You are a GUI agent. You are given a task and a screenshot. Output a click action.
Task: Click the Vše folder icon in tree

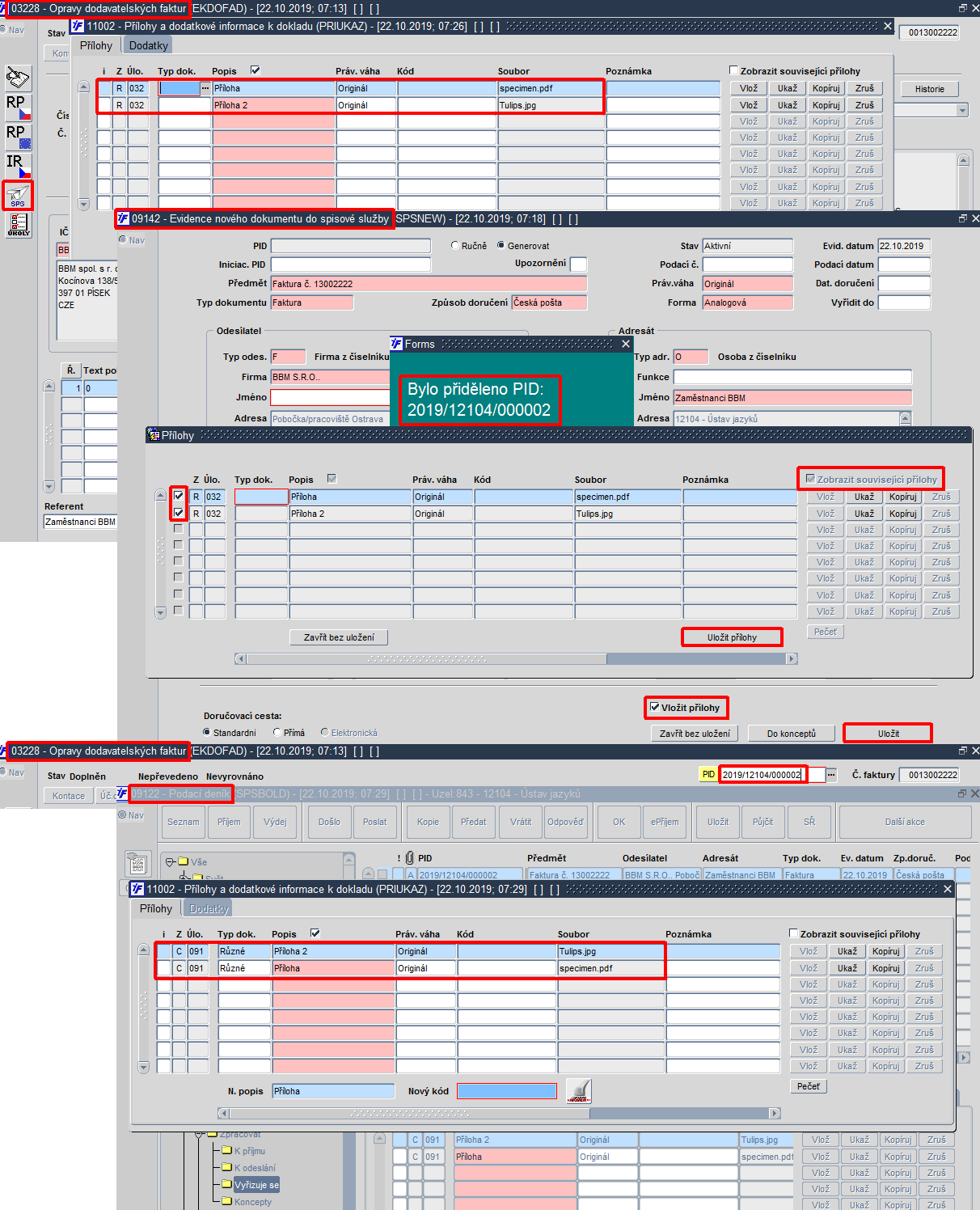184,861
